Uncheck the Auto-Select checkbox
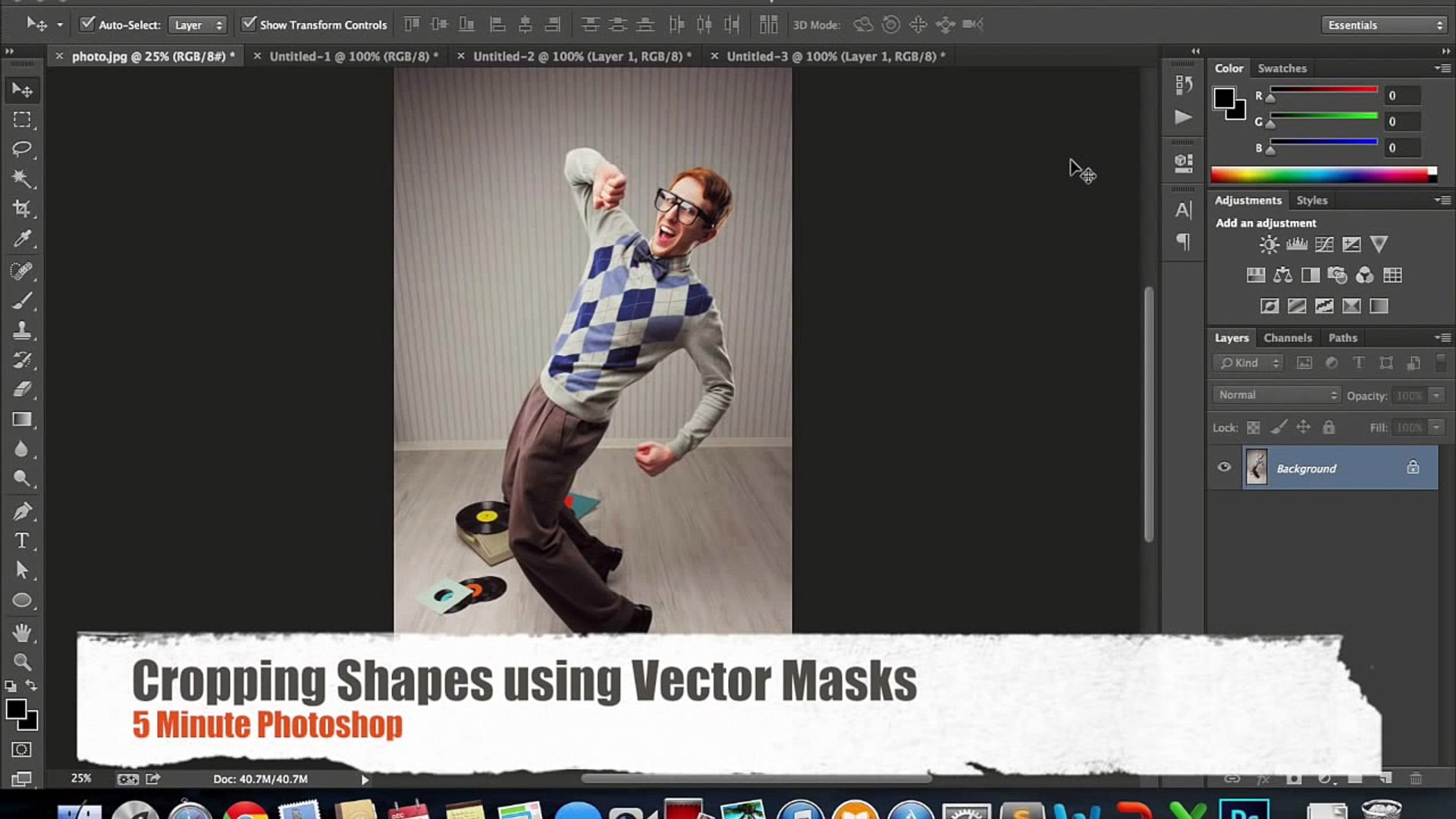Screen dimensions: 1456x819 pyautogui.click(x=88, y=24)
